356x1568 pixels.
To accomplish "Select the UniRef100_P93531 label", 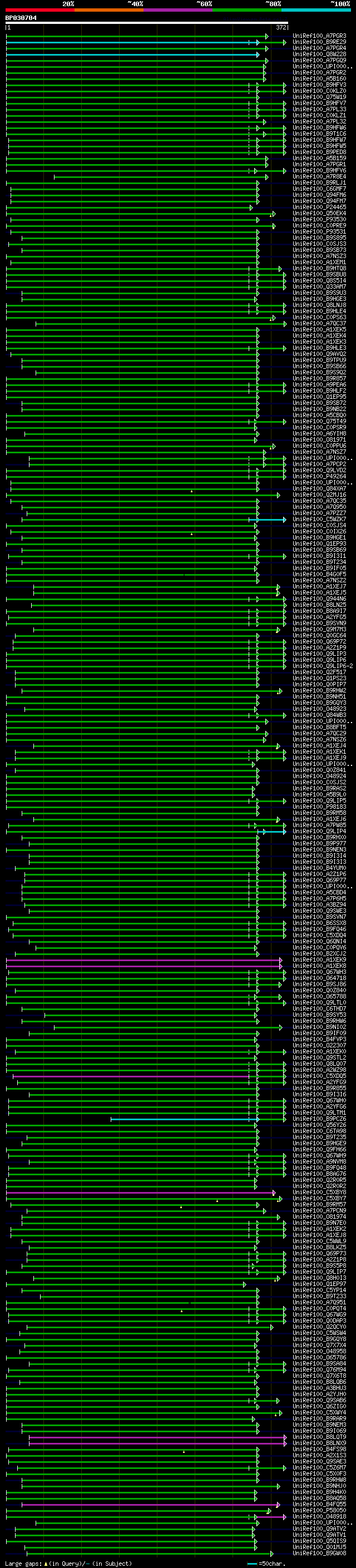I will (319, 231).
